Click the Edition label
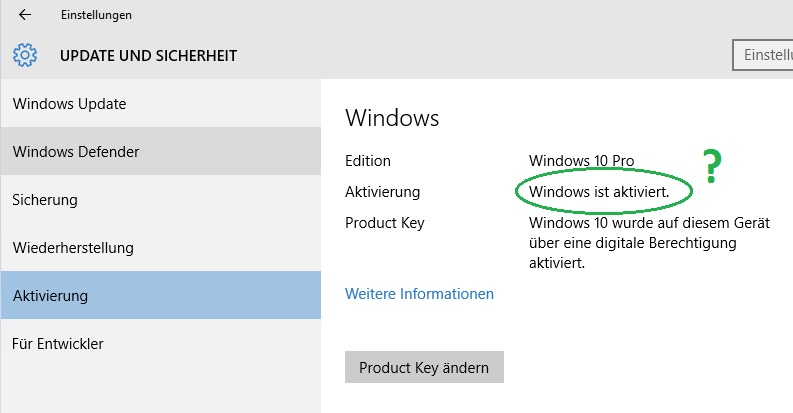The width and height of the screenshot is (793, 413). click(x=368, y=161)
